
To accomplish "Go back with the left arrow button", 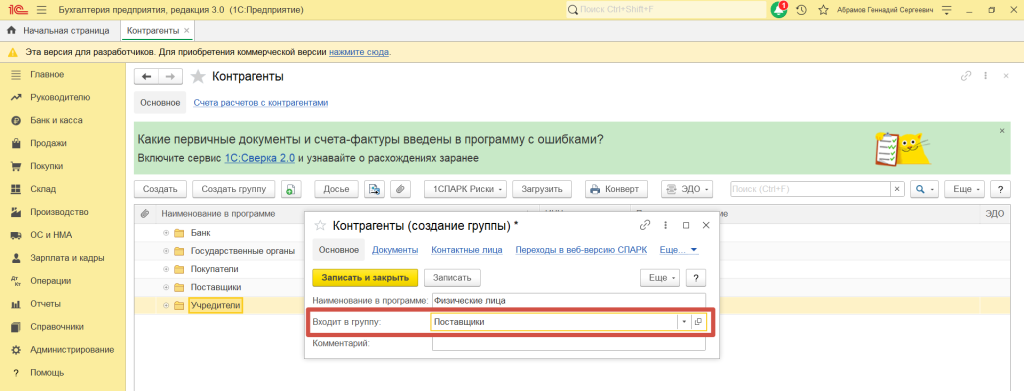I will tap(146, 77).
